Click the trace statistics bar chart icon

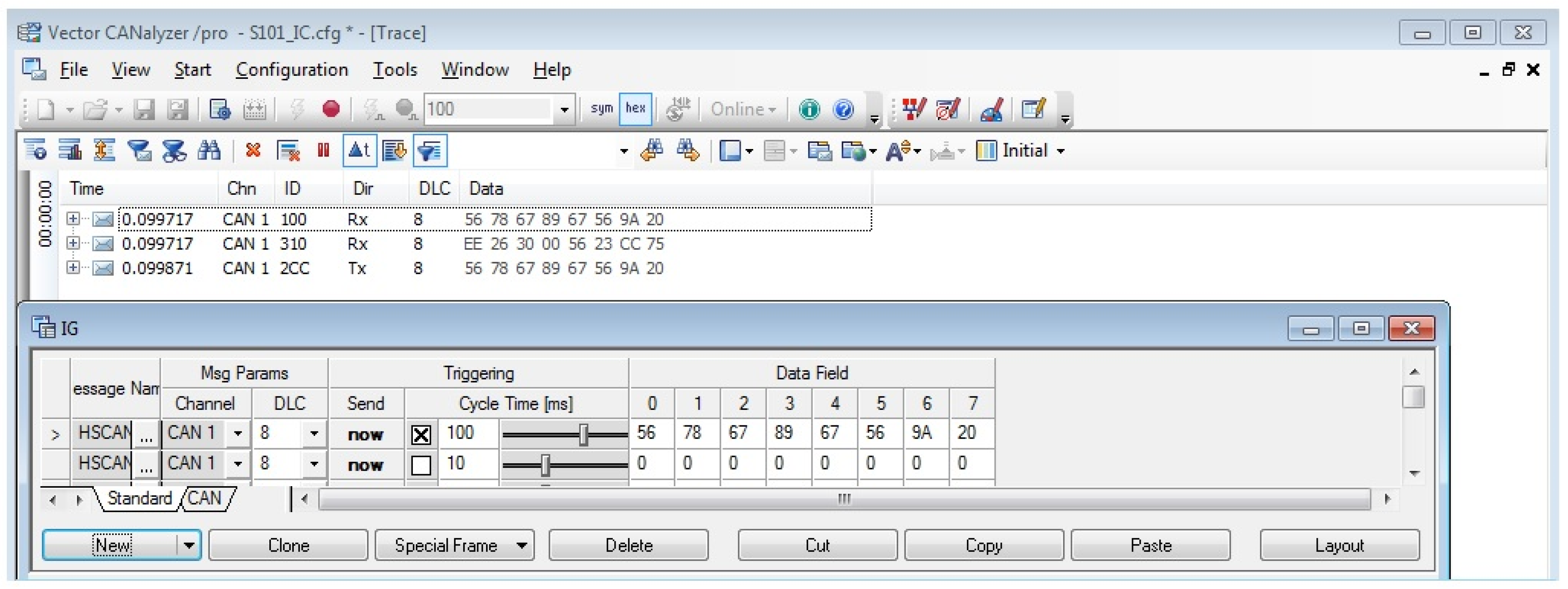(x=70, y=150)
